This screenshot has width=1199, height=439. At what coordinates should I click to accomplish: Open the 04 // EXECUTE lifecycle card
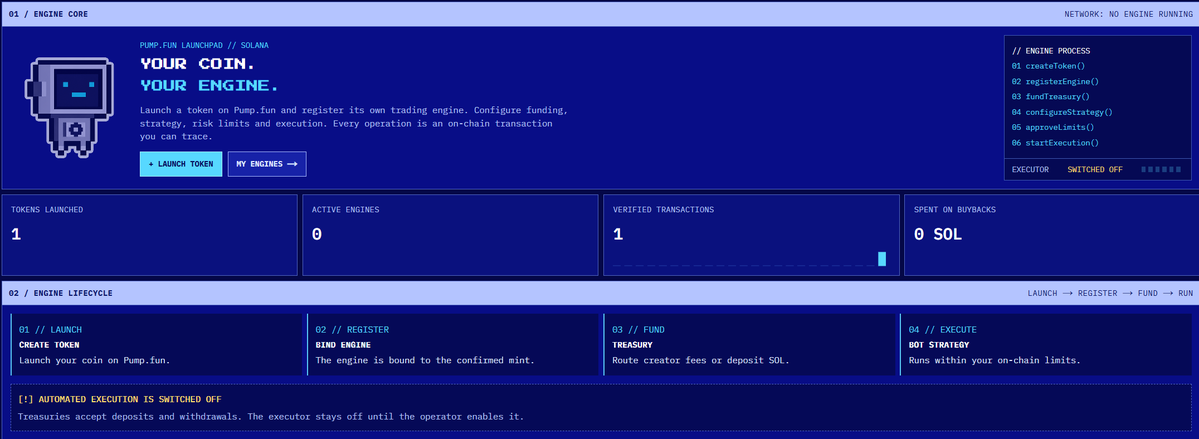coord(1046,344)
